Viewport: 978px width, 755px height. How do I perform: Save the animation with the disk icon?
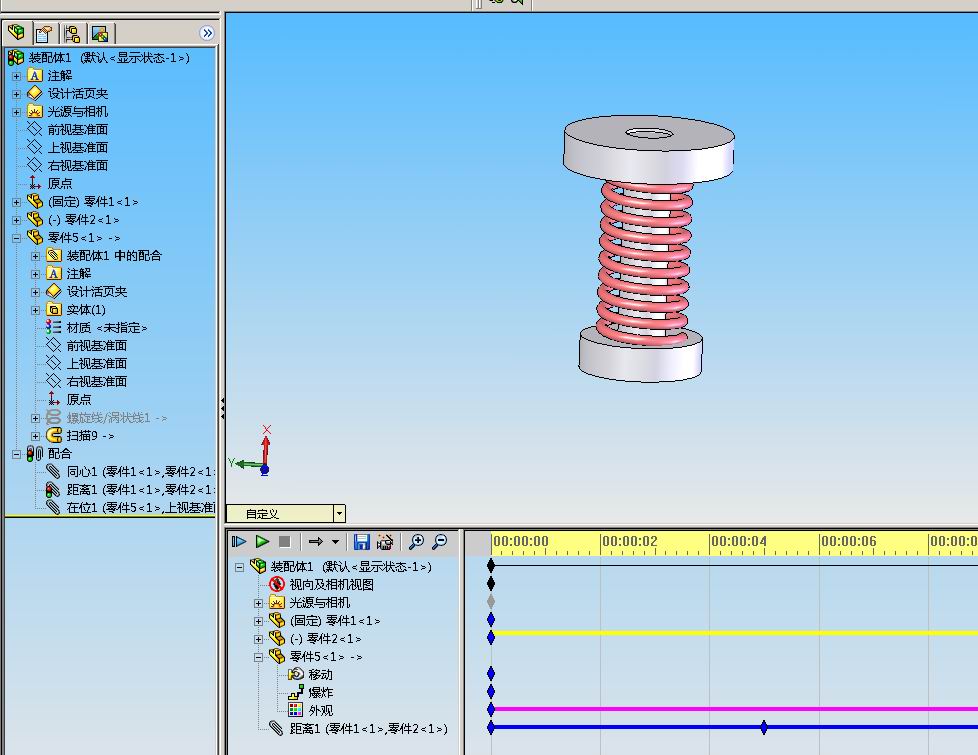[362, 542]
